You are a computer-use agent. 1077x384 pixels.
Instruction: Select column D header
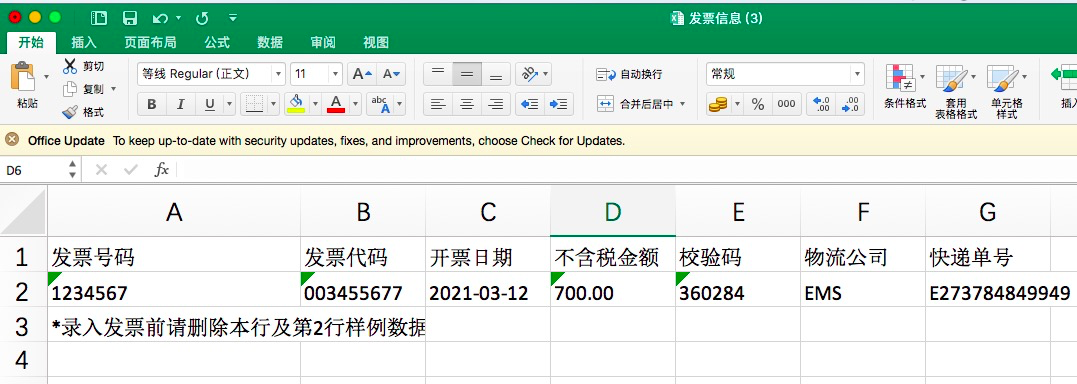click(613, 213)
